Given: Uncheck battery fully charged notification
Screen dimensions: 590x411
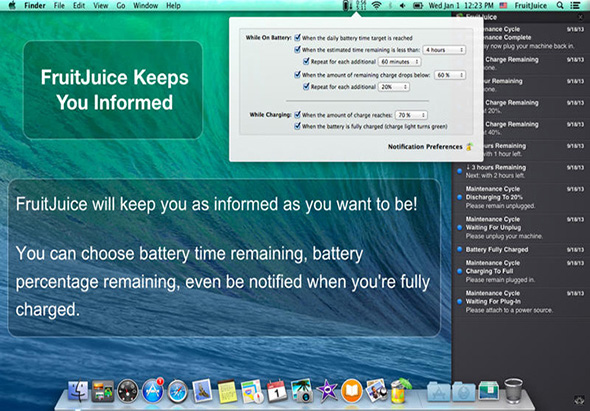Looking at the screenshot, I should 297,126.
